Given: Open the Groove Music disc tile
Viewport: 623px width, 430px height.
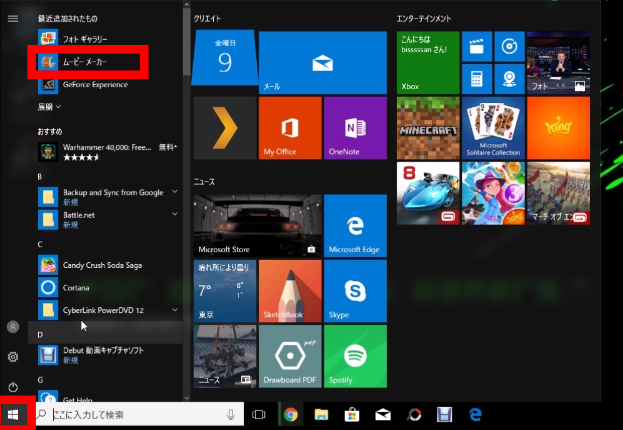Looking at the screenshot, I should pos(509,46).
